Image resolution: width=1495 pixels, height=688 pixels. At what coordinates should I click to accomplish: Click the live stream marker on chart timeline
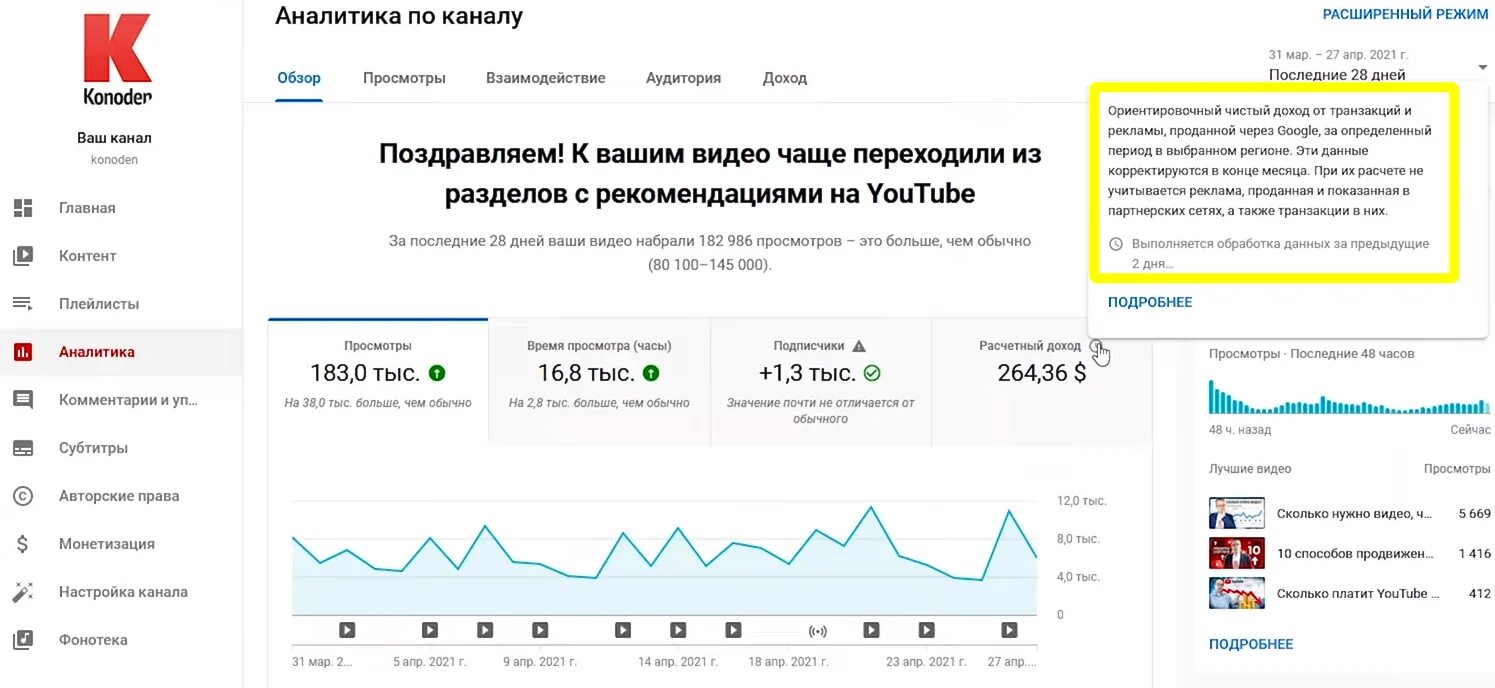tap(818, 631)
